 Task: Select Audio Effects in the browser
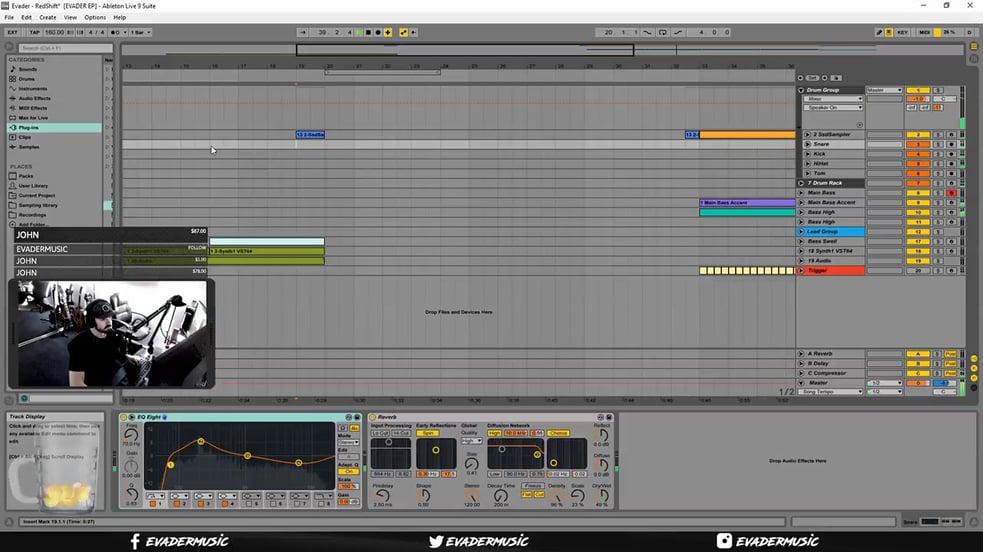coord(34,98)
